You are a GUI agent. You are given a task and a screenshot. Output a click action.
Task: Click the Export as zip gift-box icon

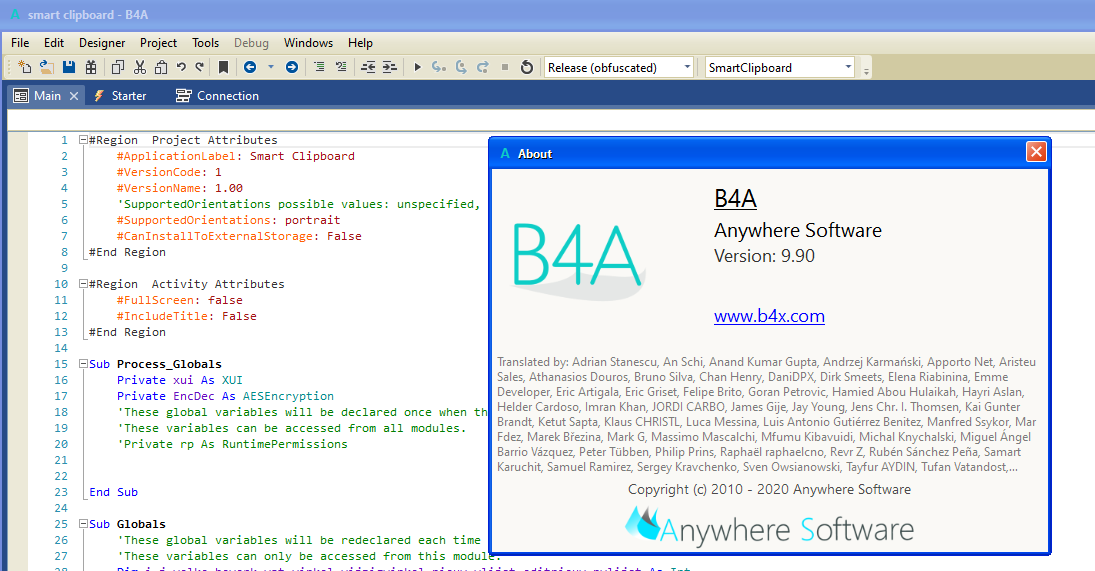tap(91, 67)
